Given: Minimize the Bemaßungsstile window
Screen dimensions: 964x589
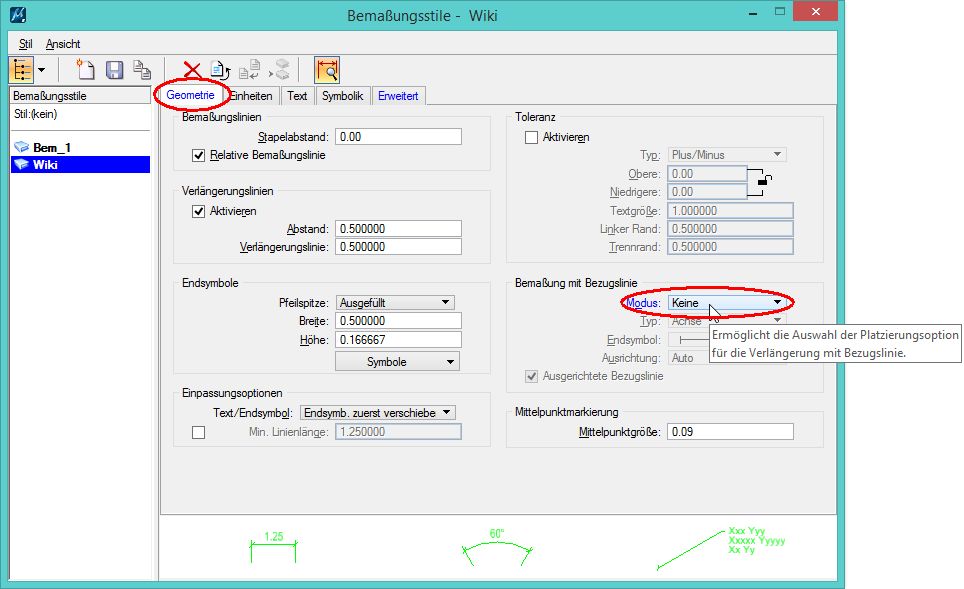Looking at the screenshot, I should [x=753, y=13].
